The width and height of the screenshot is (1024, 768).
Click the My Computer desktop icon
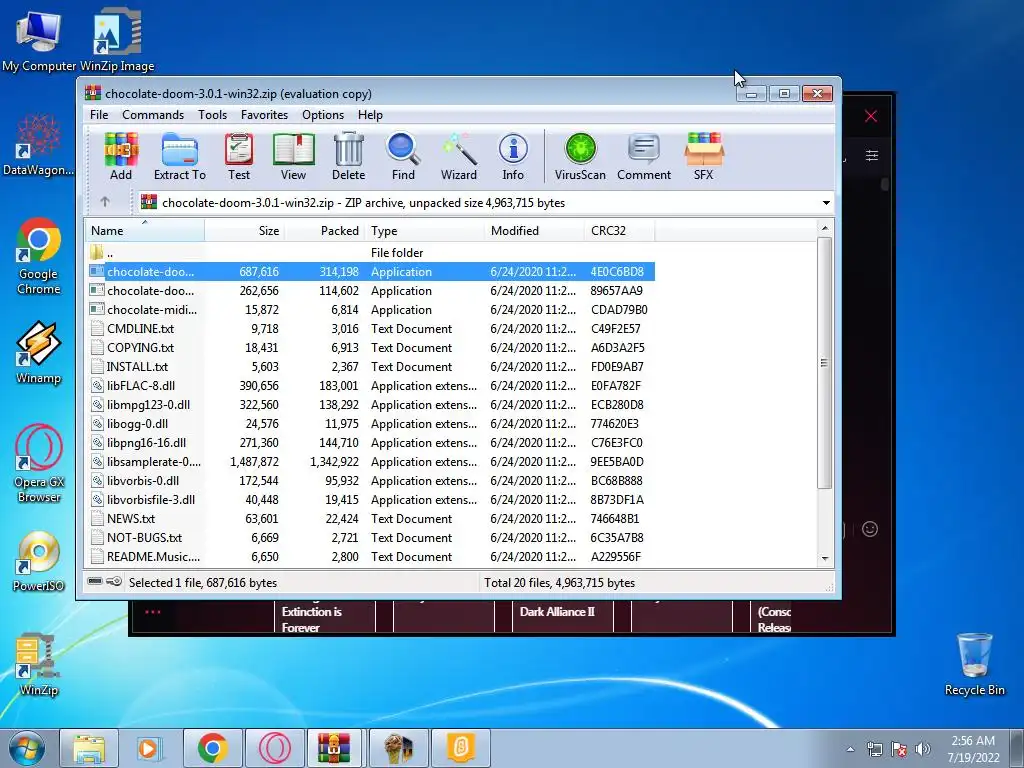(39, 40)
